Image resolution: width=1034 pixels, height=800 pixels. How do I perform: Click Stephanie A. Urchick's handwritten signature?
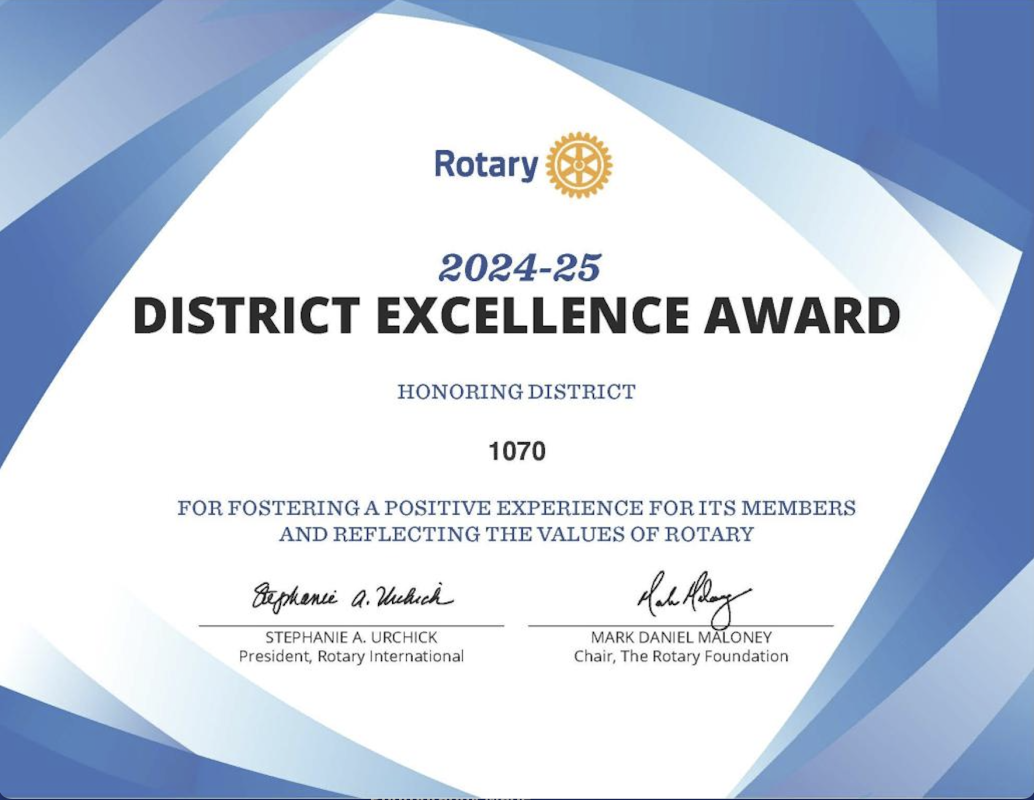click(351, 597)
